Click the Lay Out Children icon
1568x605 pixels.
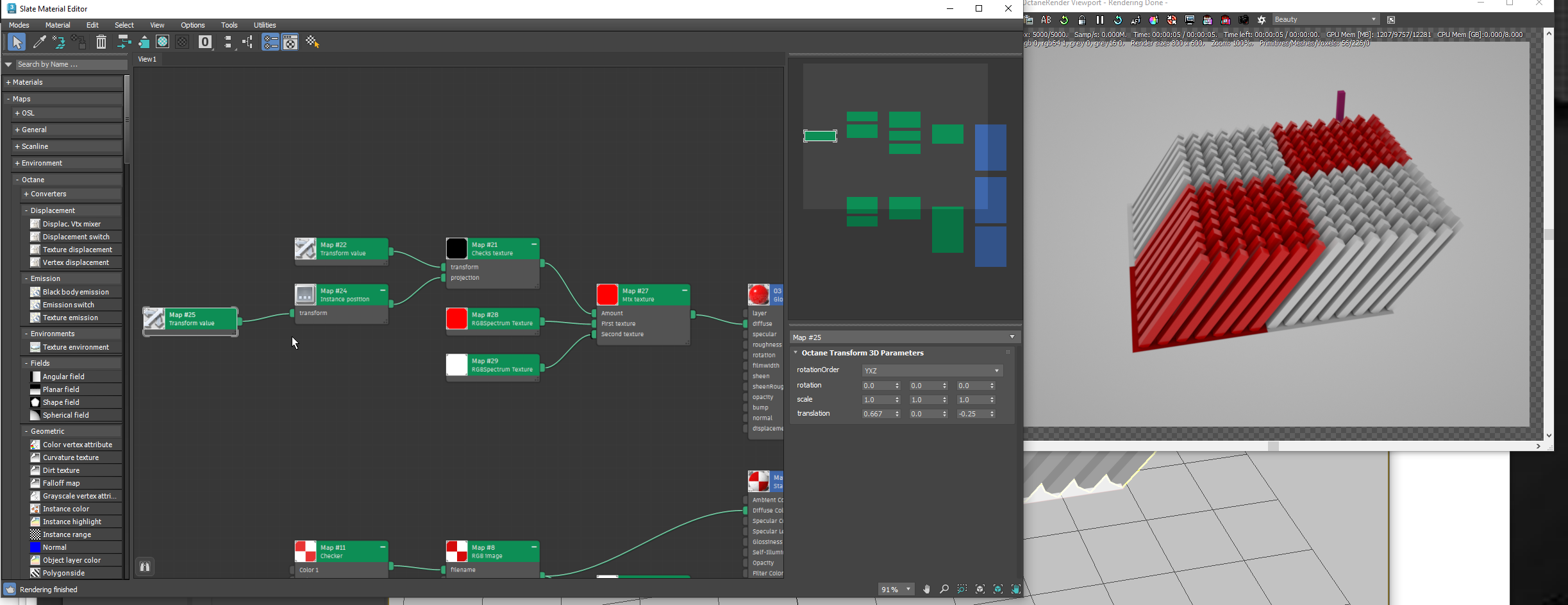[x=248, y=42]
